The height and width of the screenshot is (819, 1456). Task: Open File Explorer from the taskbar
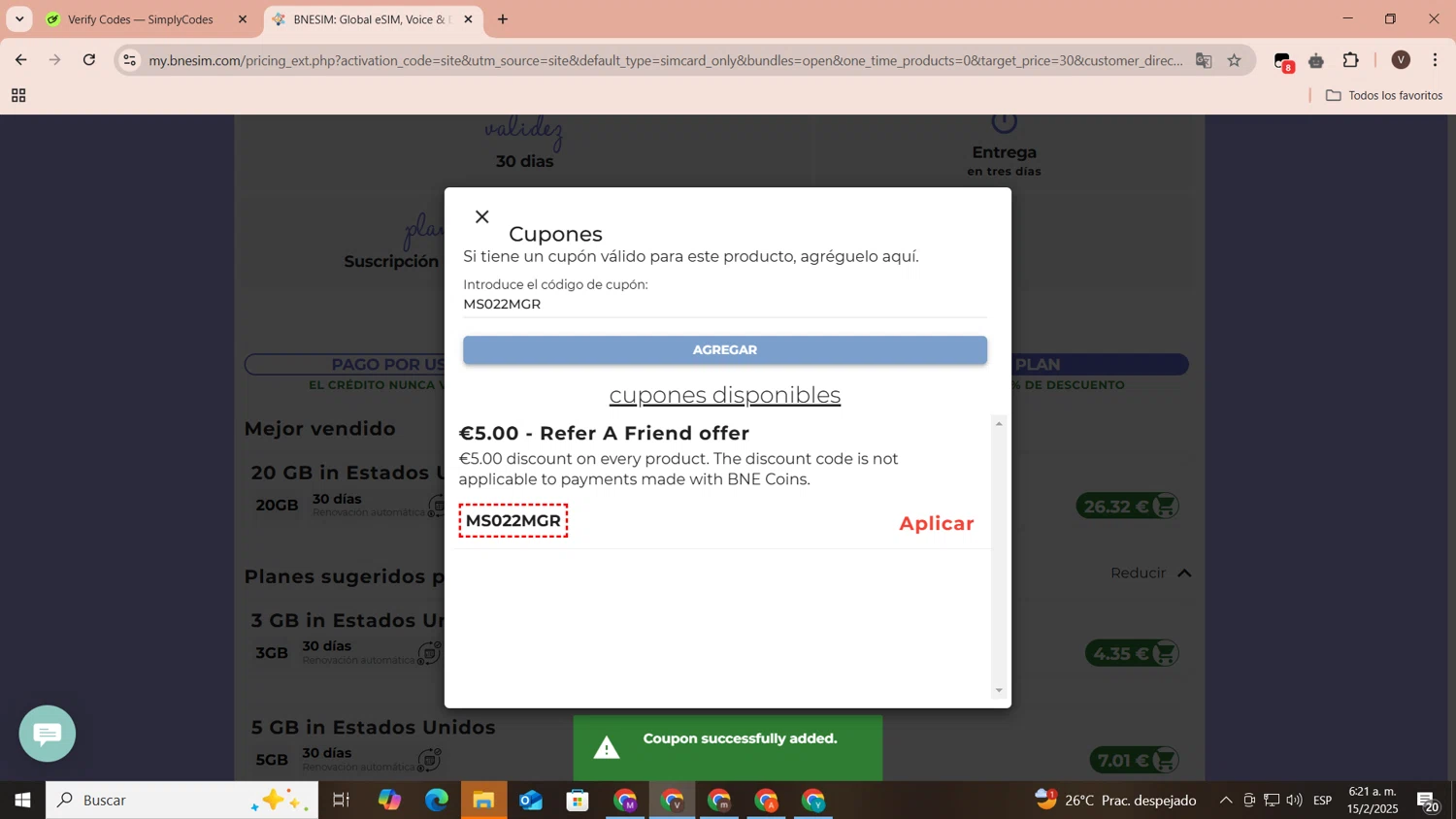(x=483, y=801)
